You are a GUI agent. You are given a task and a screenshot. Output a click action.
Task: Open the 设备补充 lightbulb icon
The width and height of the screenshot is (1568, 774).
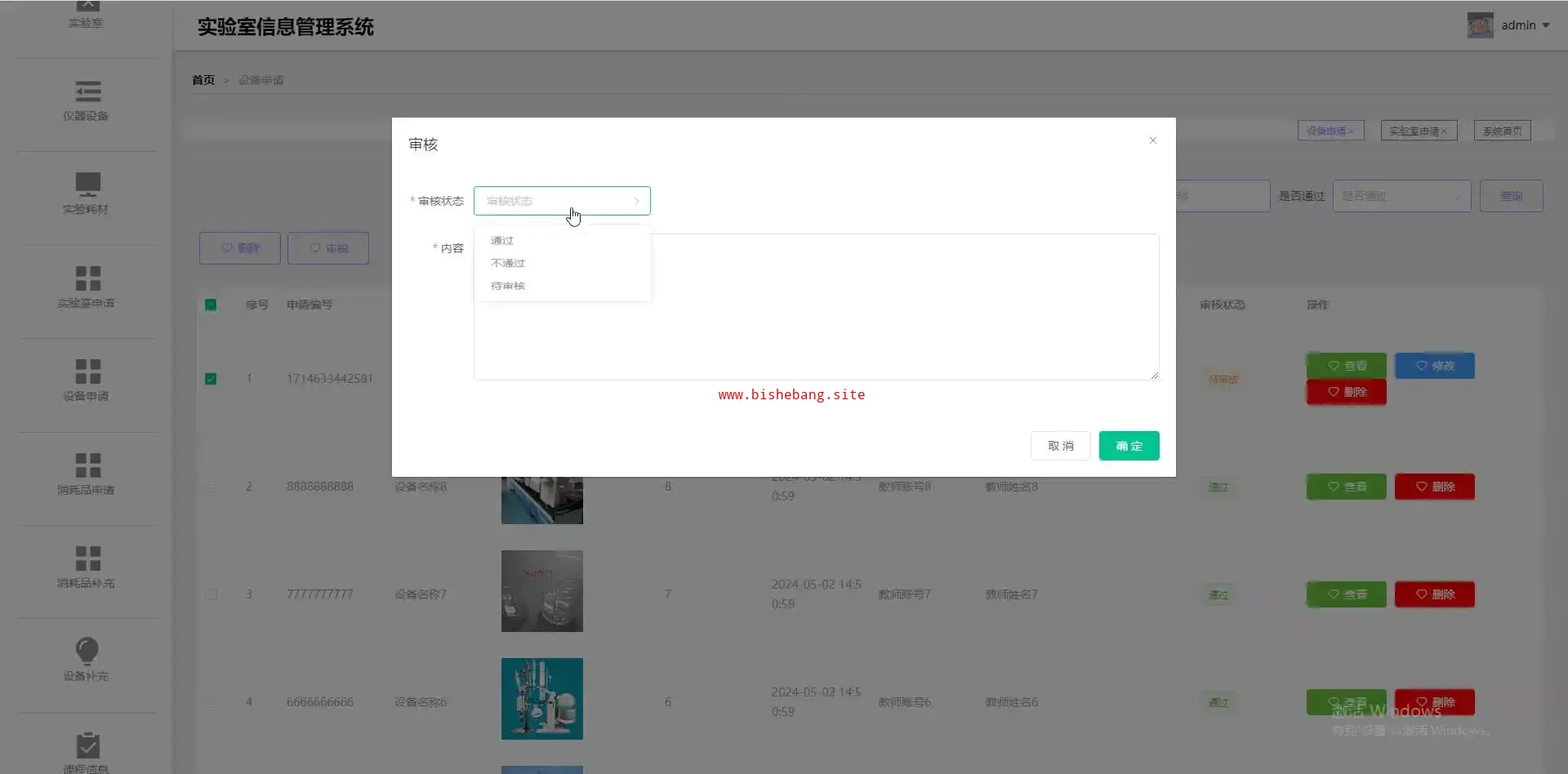(x=87, y=652)
